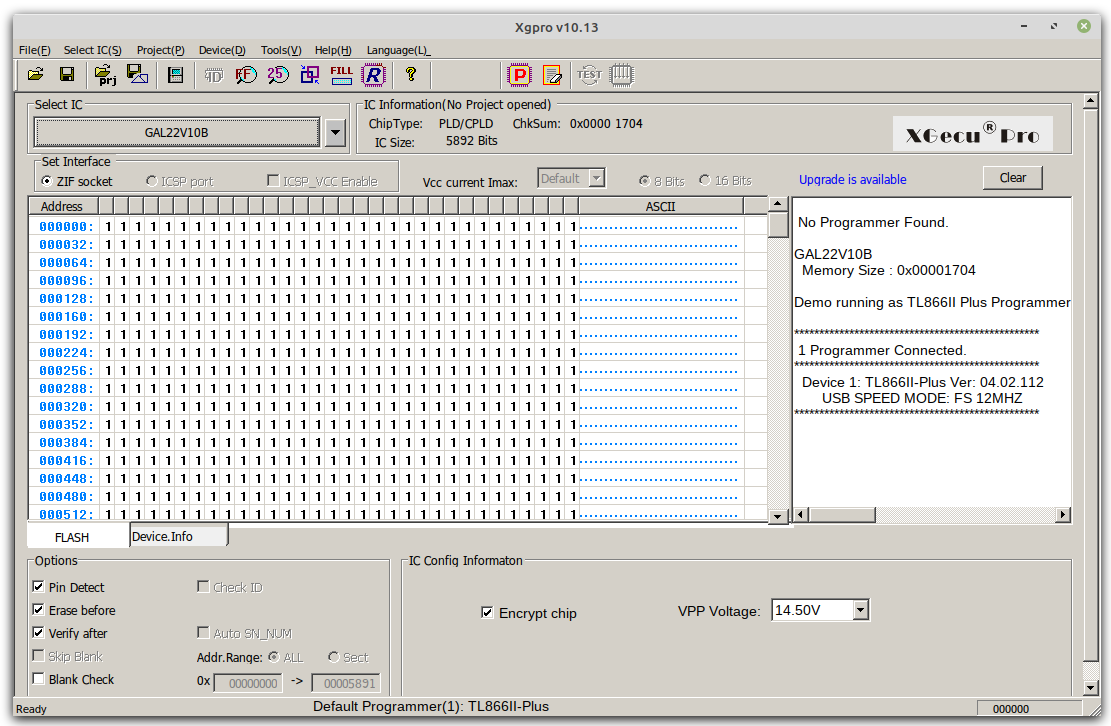This screenshot has width=1111, height=726.
Task: Click the Upgrade is available link
Action: coord(852,180)
